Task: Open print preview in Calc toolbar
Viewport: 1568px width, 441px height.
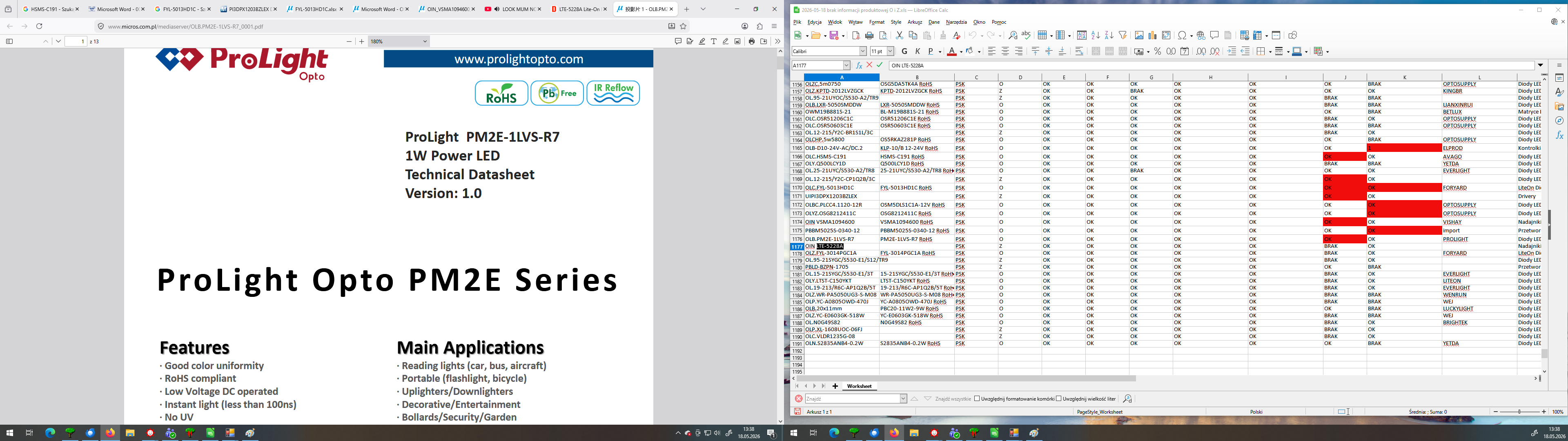Action: [883, 36]
